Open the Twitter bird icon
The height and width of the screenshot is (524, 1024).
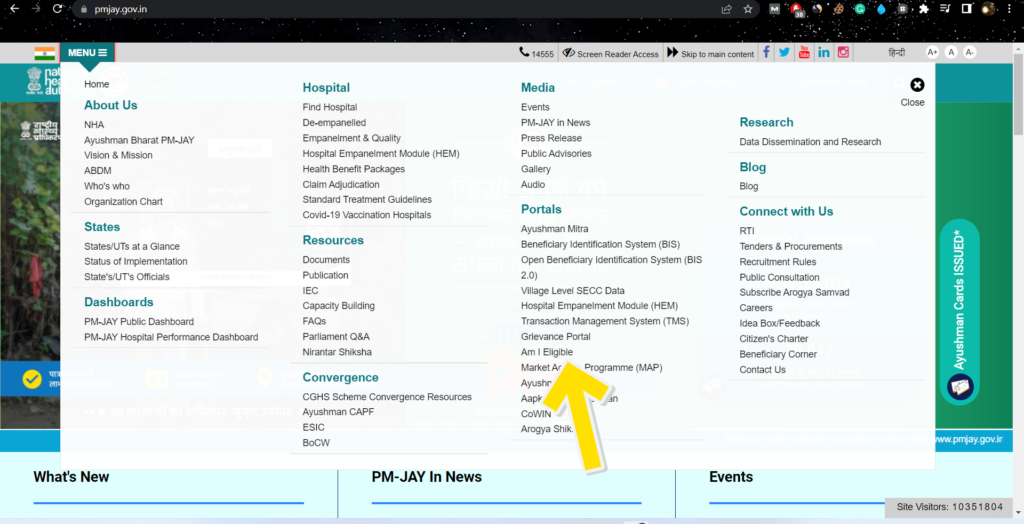point(785,53)
